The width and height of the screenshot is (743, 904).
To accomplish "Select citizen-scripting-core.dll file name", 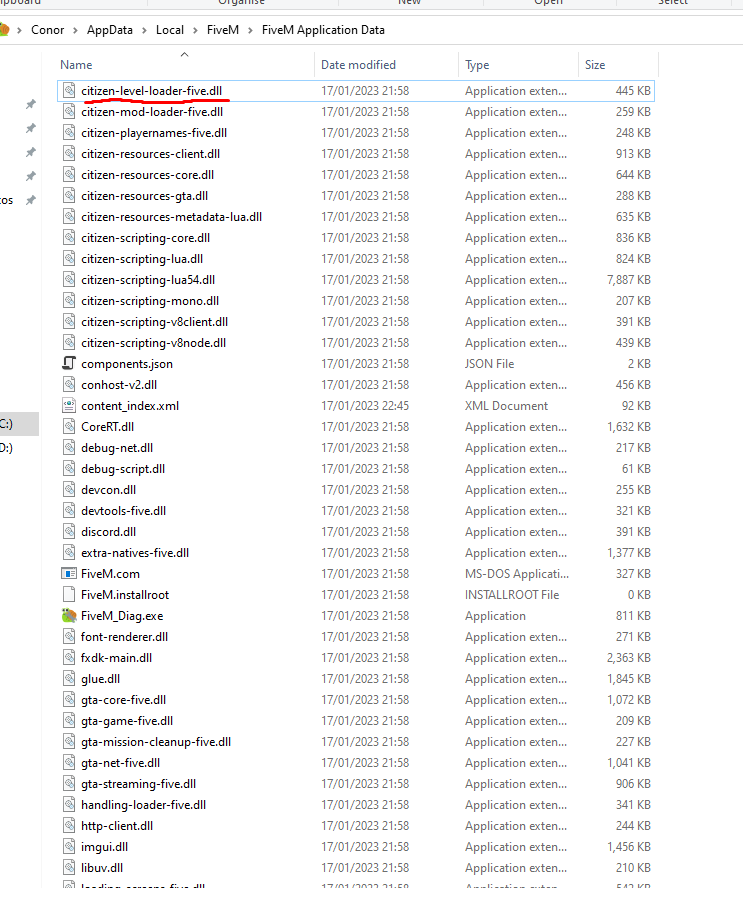I will 145,238.
